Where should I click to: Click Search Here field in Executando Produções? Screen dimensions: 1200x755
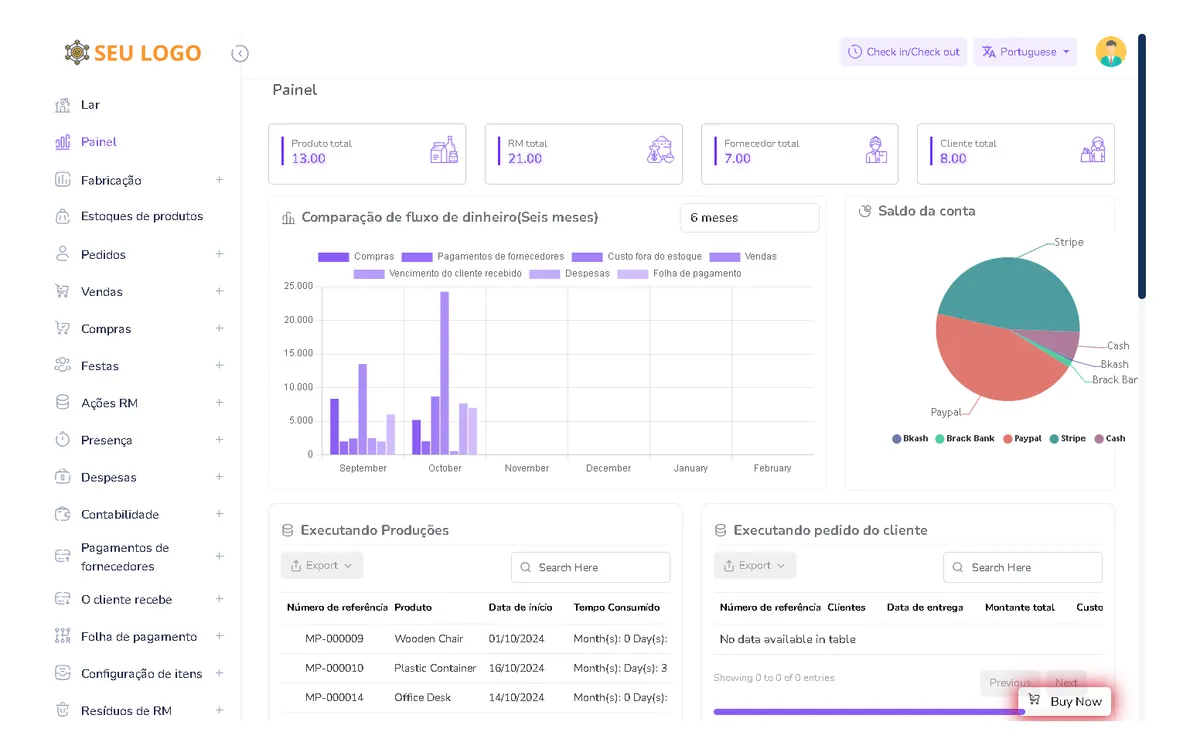[590, 567]
